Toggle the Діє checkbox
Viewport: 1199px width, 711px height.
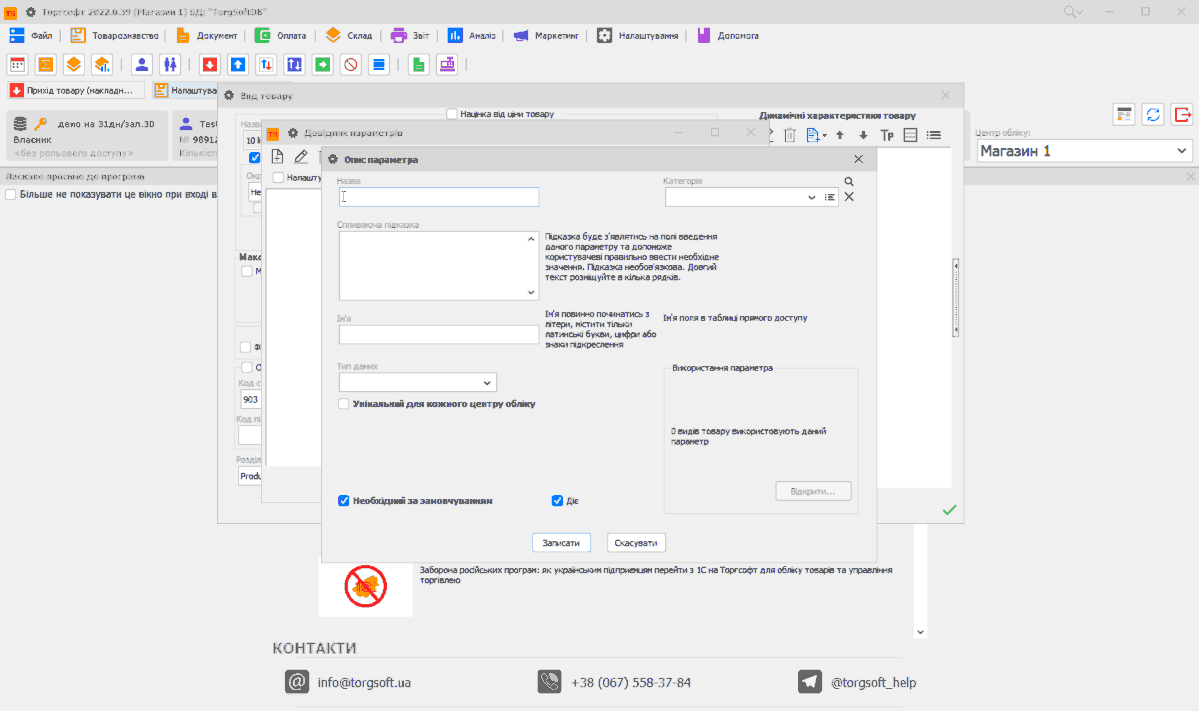558,501
